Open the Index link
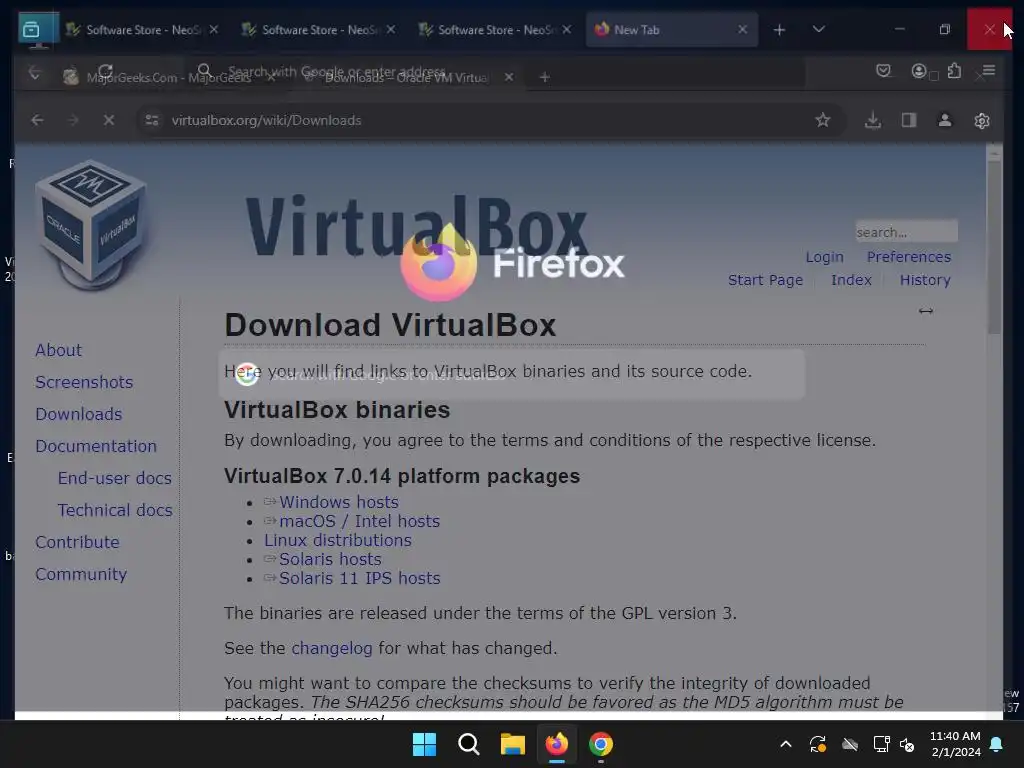This screenshot has width=1024, height=768. 851,280
